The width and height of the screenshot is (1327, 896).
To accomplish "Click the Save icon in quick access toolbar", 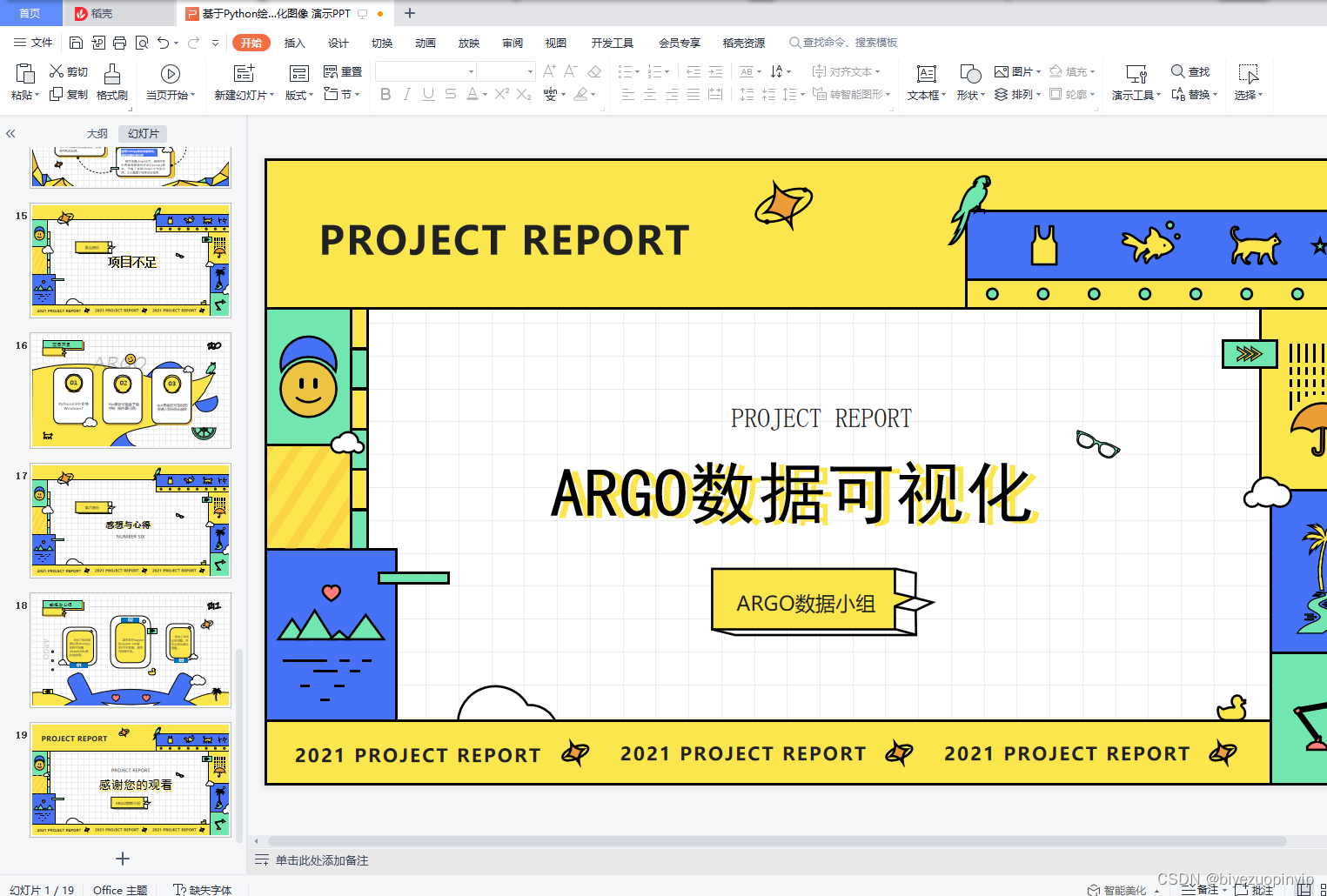I will point(76,43).
